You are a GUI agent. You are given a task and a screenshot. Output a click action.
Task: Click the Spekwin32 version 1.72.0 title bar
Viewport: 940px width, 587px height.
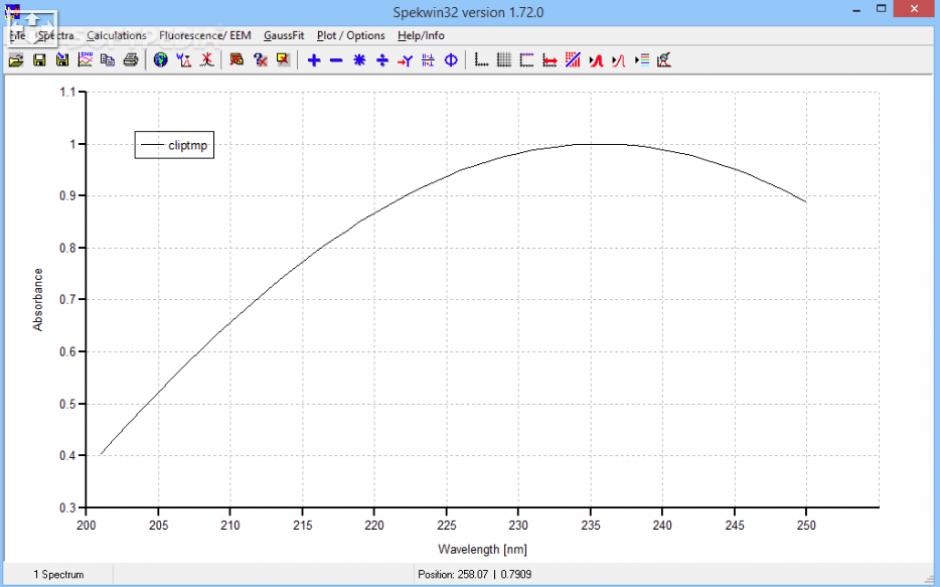tap(468, 12)
